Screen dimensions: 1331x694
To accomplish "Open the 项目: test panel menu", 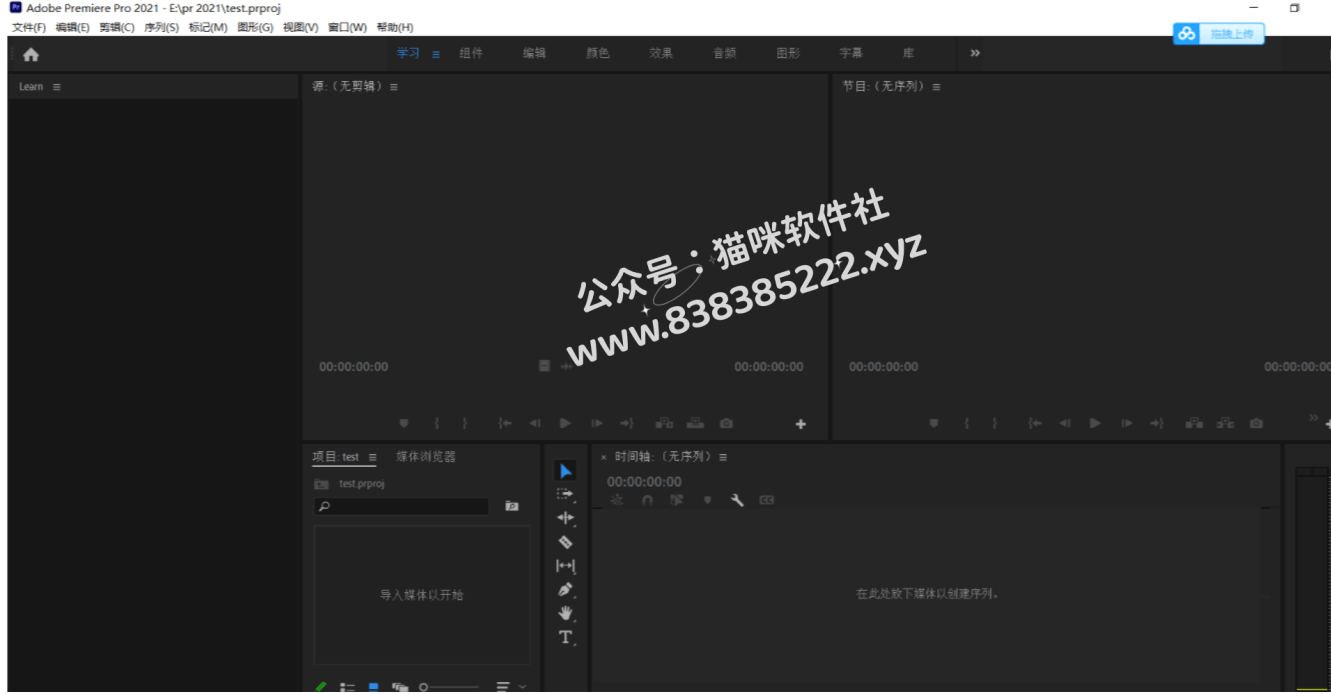I will [x=372, y=457].
